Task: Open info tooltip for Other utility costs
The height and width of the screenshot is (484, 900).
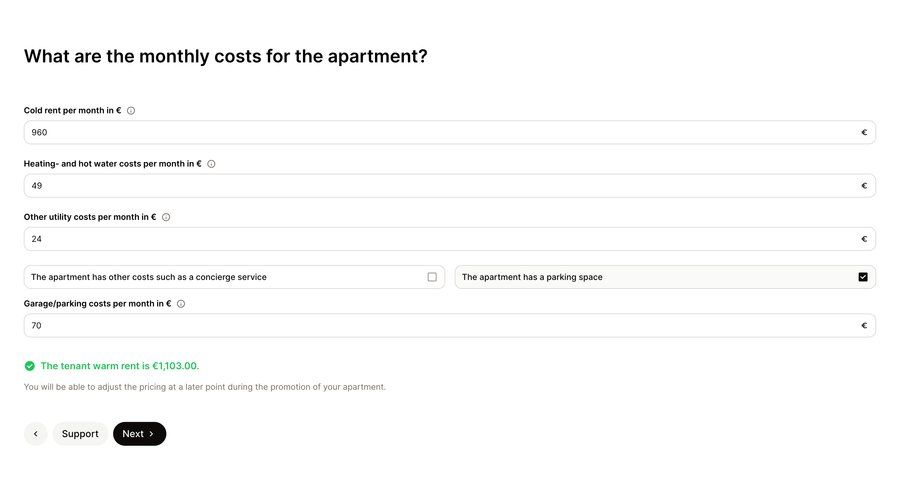Action: [166, 218]
